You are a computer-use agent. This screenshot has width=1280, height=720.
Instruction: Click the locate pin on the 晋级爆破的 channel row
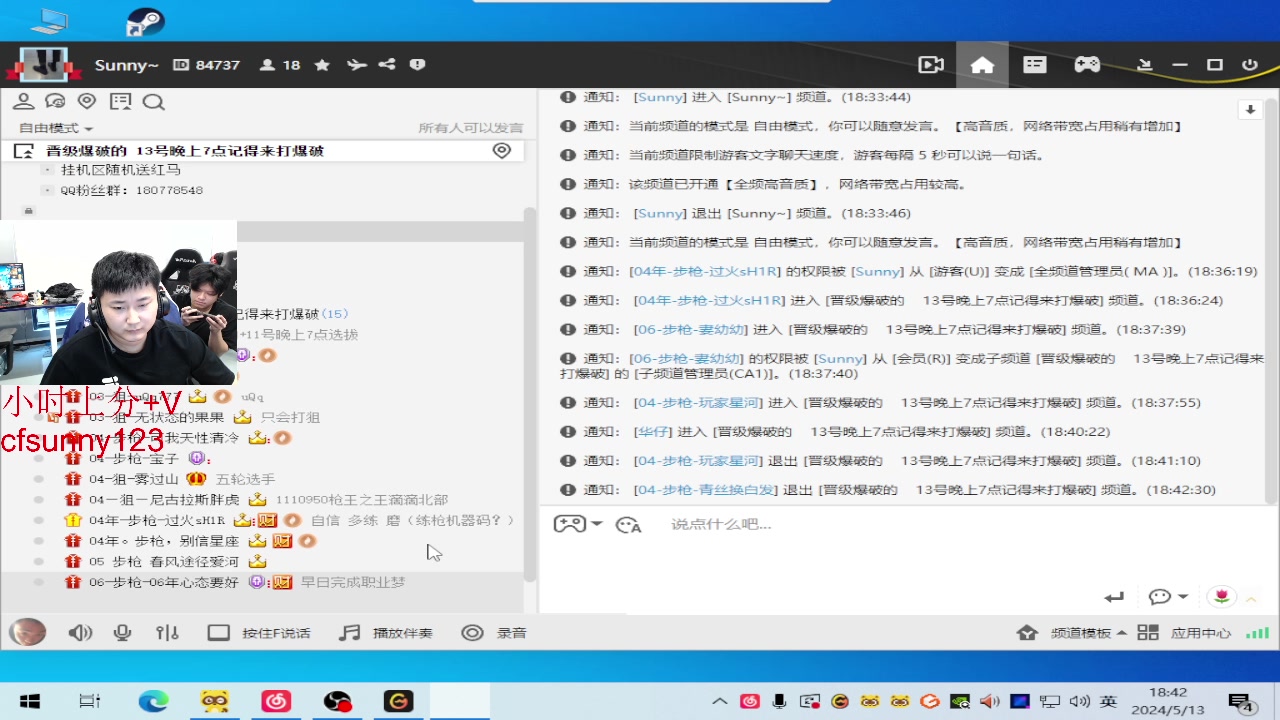point(502,151)
